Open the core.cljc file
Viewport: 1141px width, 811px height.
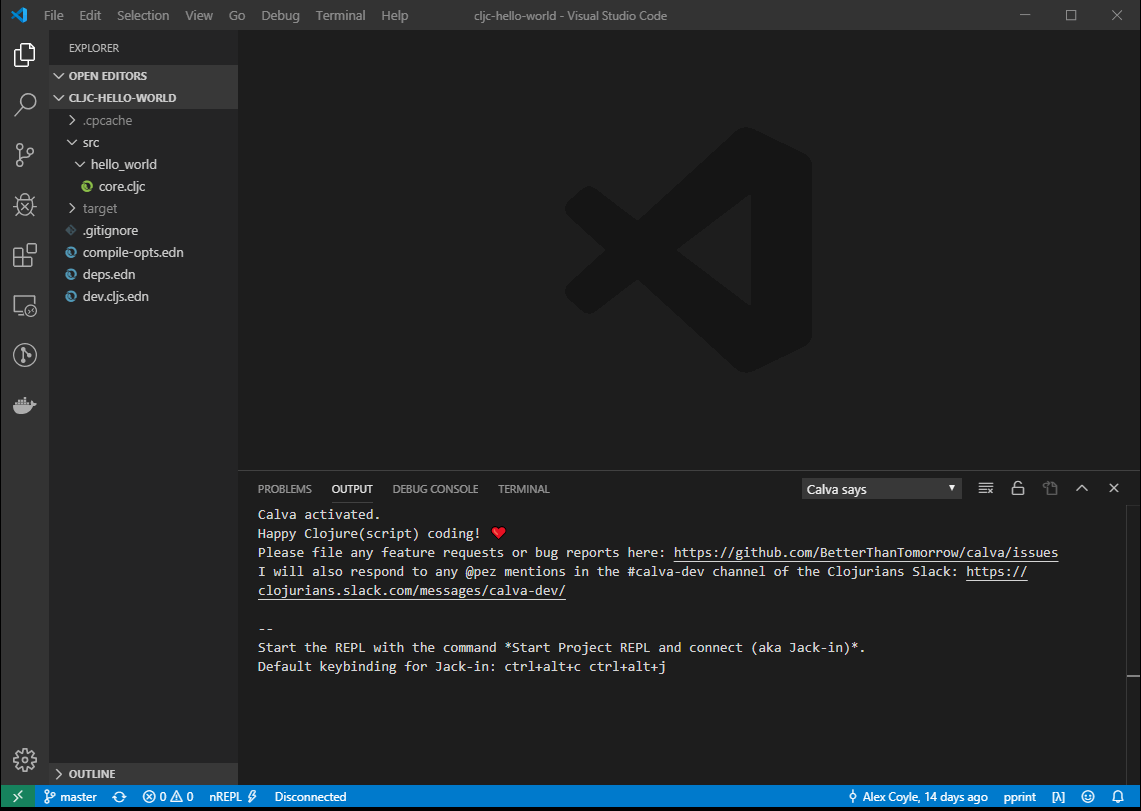(143, 186)
